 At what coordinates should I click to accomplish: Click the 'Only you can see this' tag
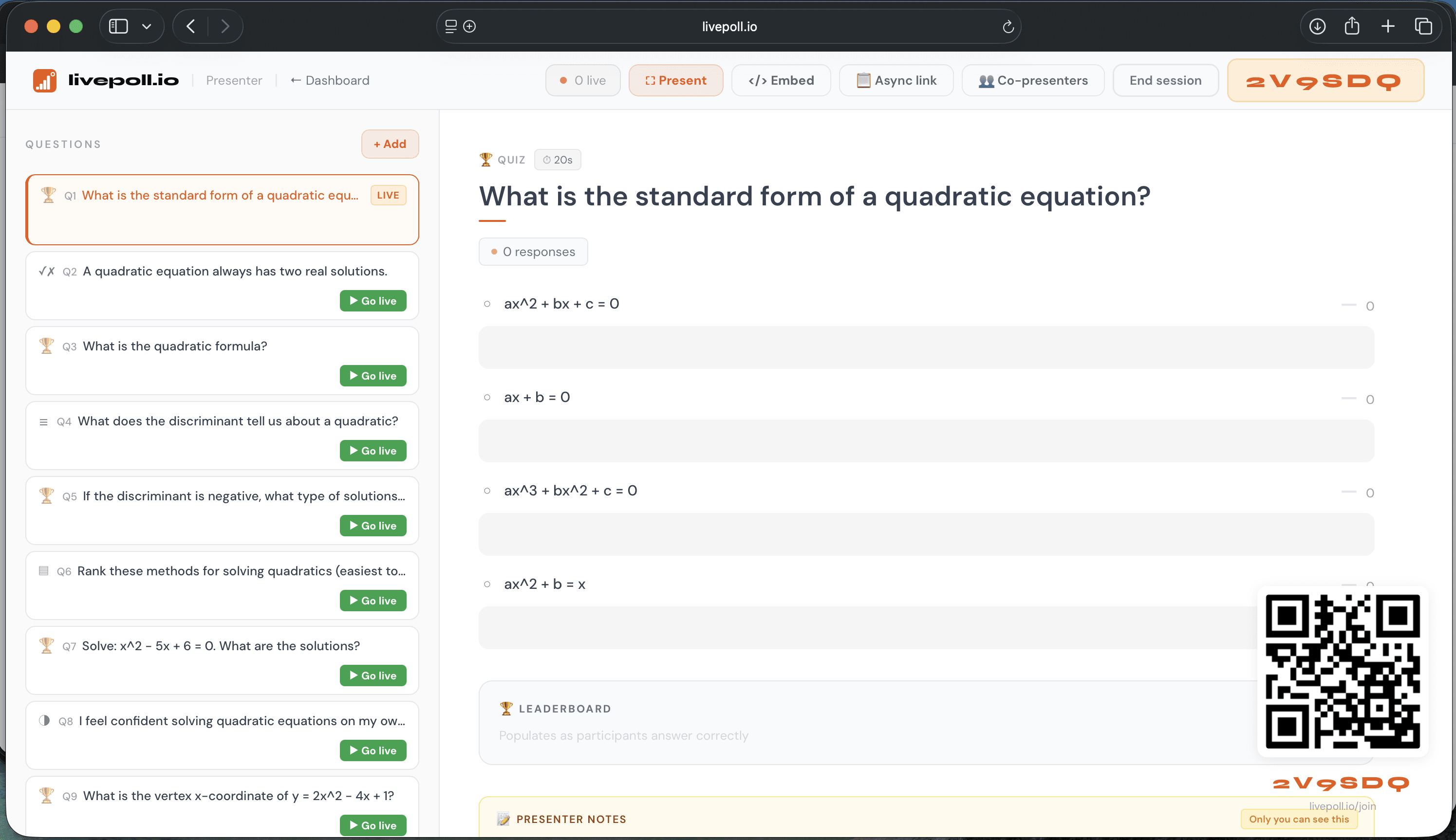tap(1299, 819)
